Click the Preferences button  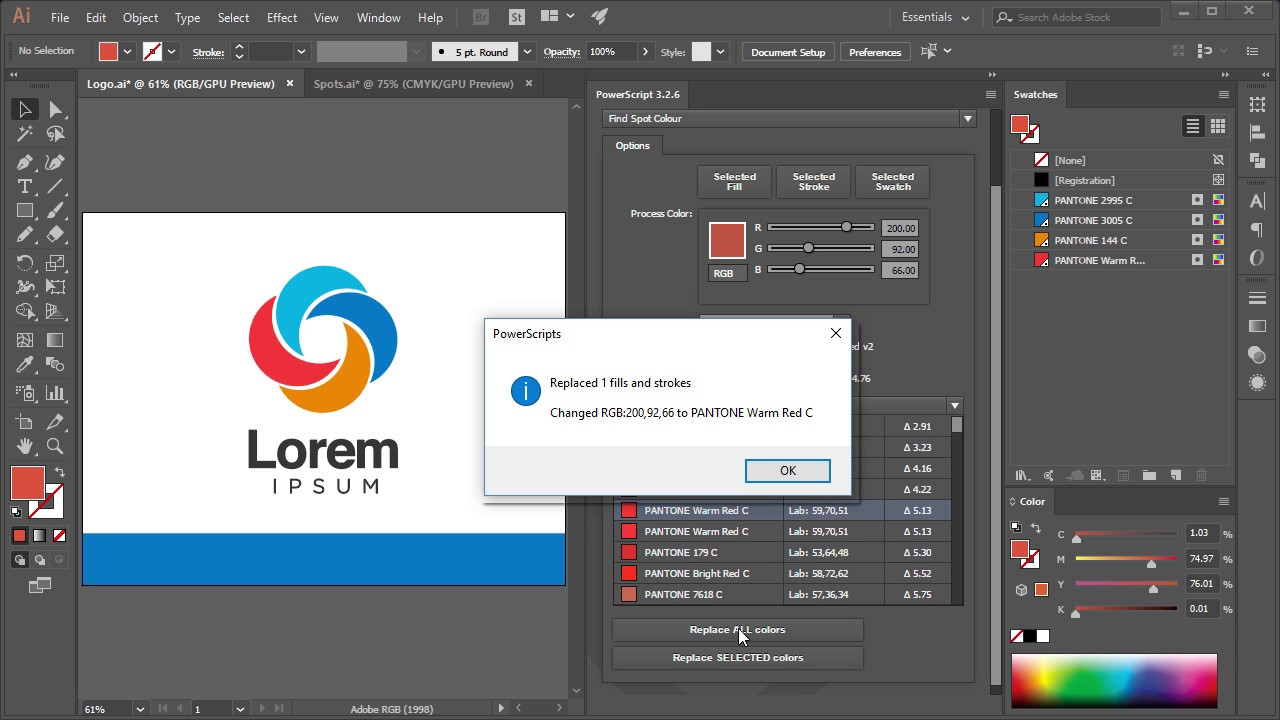coord(875,52)
